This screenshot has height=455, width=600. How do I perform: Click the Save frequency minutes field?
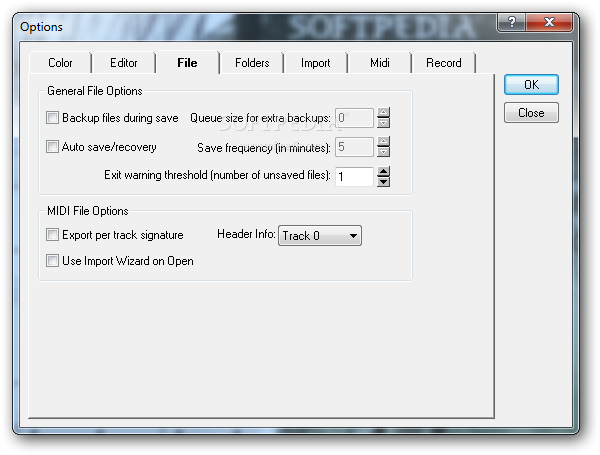[354, 147]
